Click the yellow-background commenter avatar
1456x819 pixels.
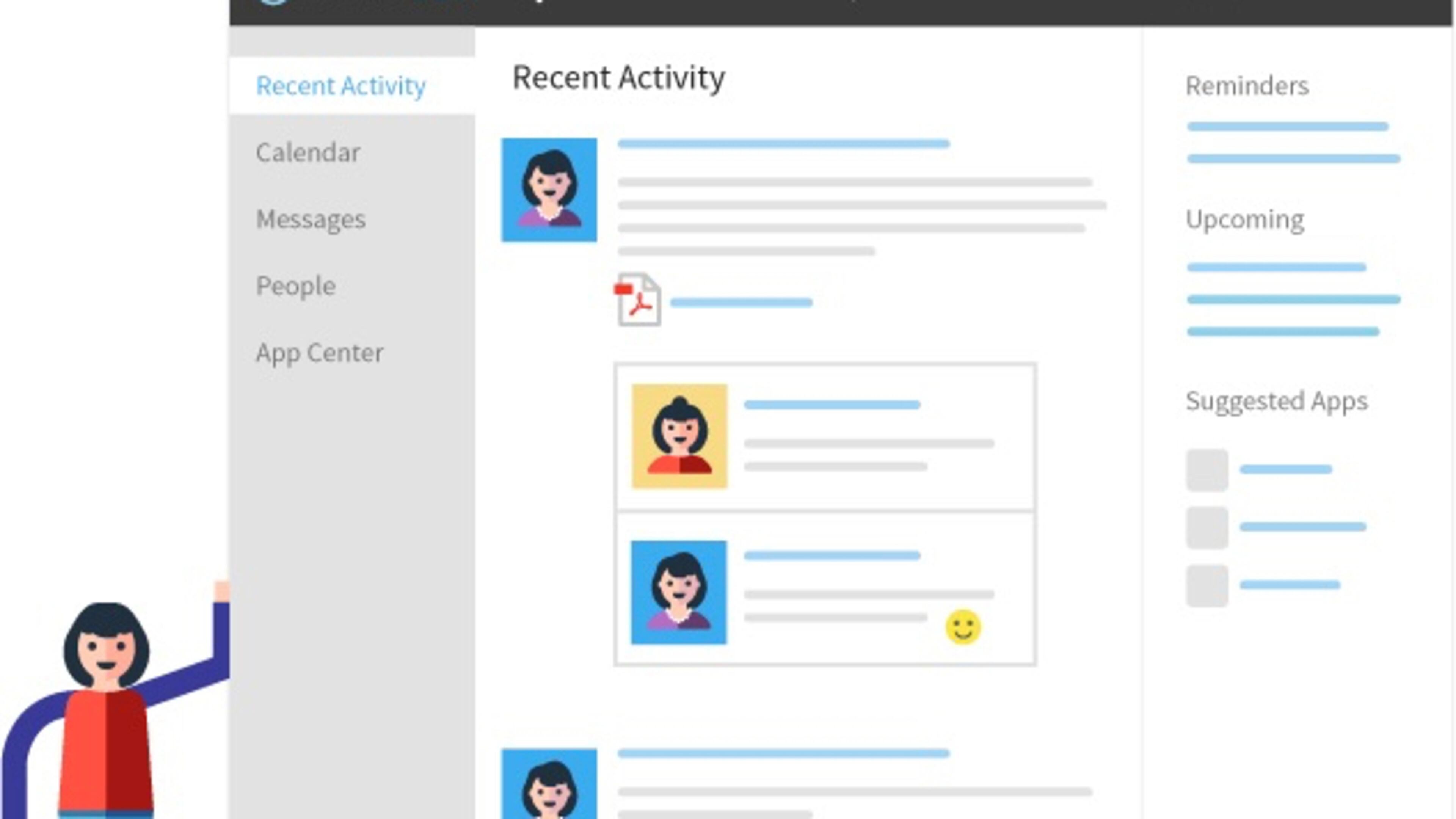point(679,436)
